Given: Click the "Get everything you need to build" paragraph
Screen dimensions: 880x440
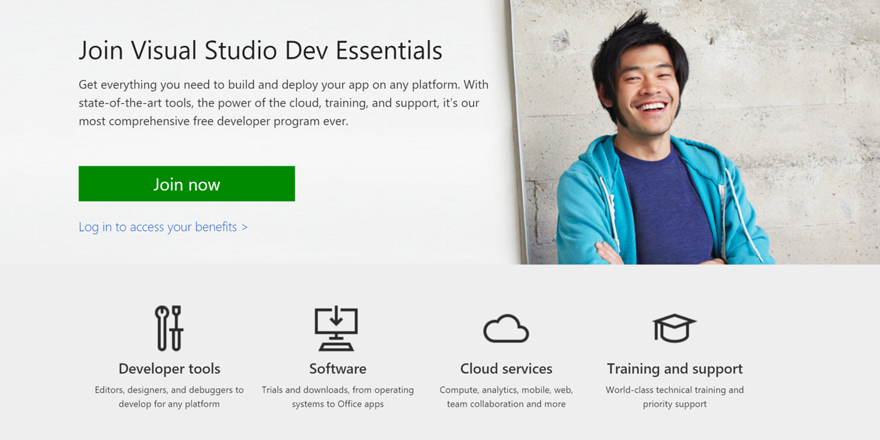Looking at the screenshot, I should click(283, 103).
